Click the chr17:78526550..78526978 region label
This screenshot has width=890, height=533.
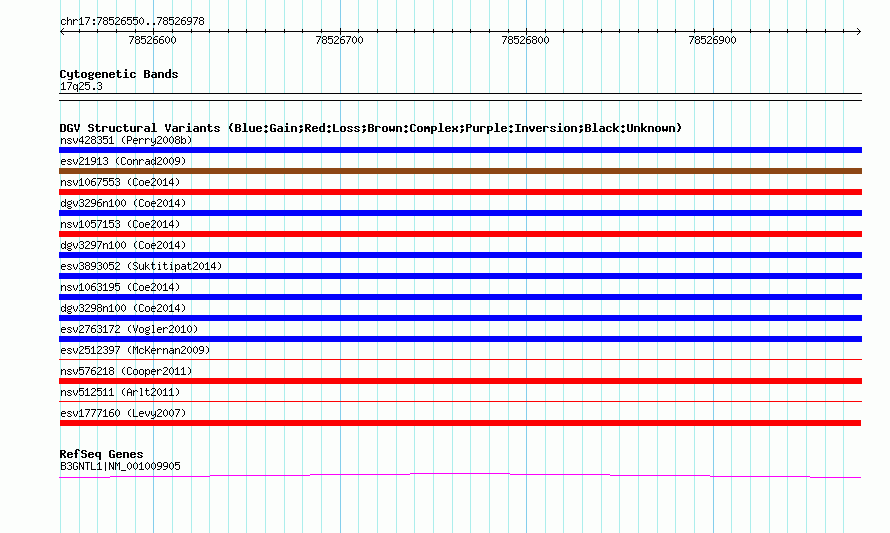click(x=132, y=21)
